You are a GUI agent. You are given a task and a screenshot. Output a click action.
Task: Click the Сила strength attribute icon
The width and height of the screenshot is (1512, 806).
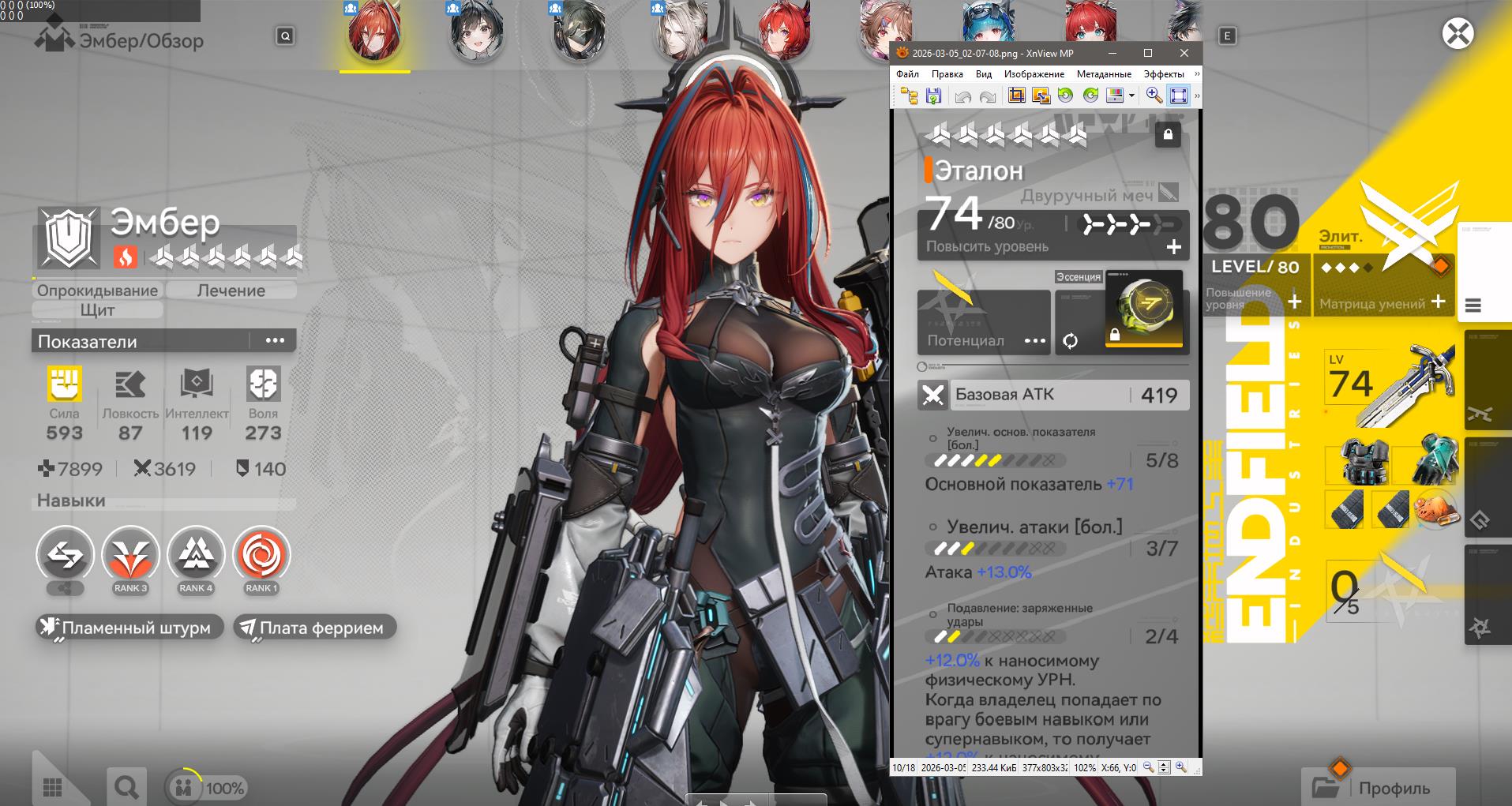tap(64, 384)
